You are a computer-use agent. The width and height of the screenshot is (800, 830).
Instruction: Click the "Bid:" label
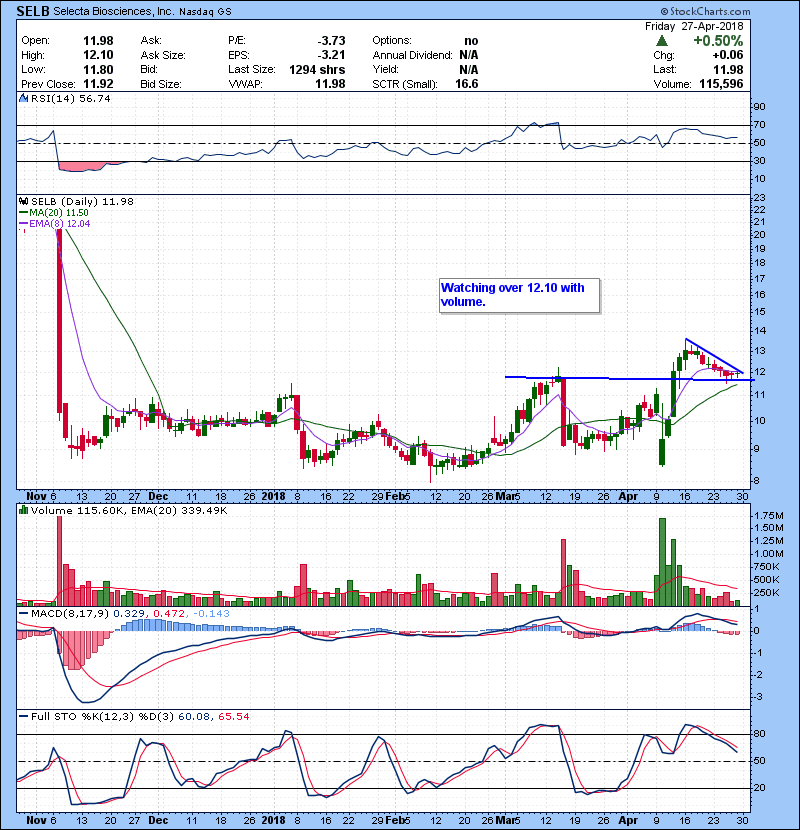(x=149, y=69)
